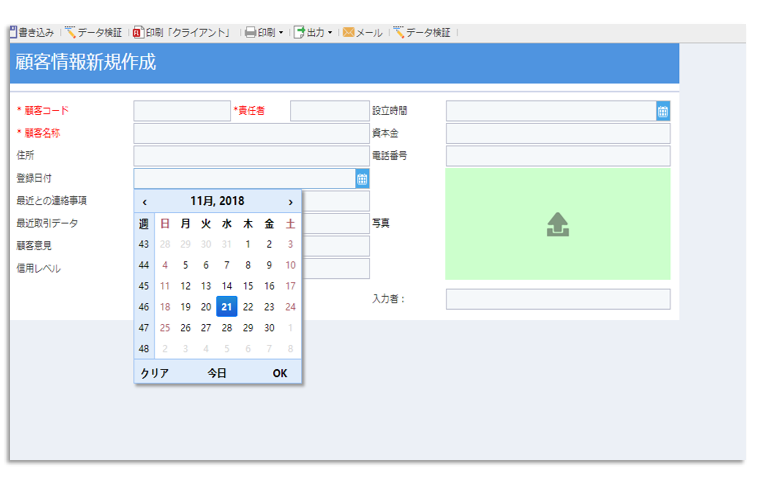
Task: Click 今日 button in calendar
Action: pyautogui.click(x=217, y=373)
